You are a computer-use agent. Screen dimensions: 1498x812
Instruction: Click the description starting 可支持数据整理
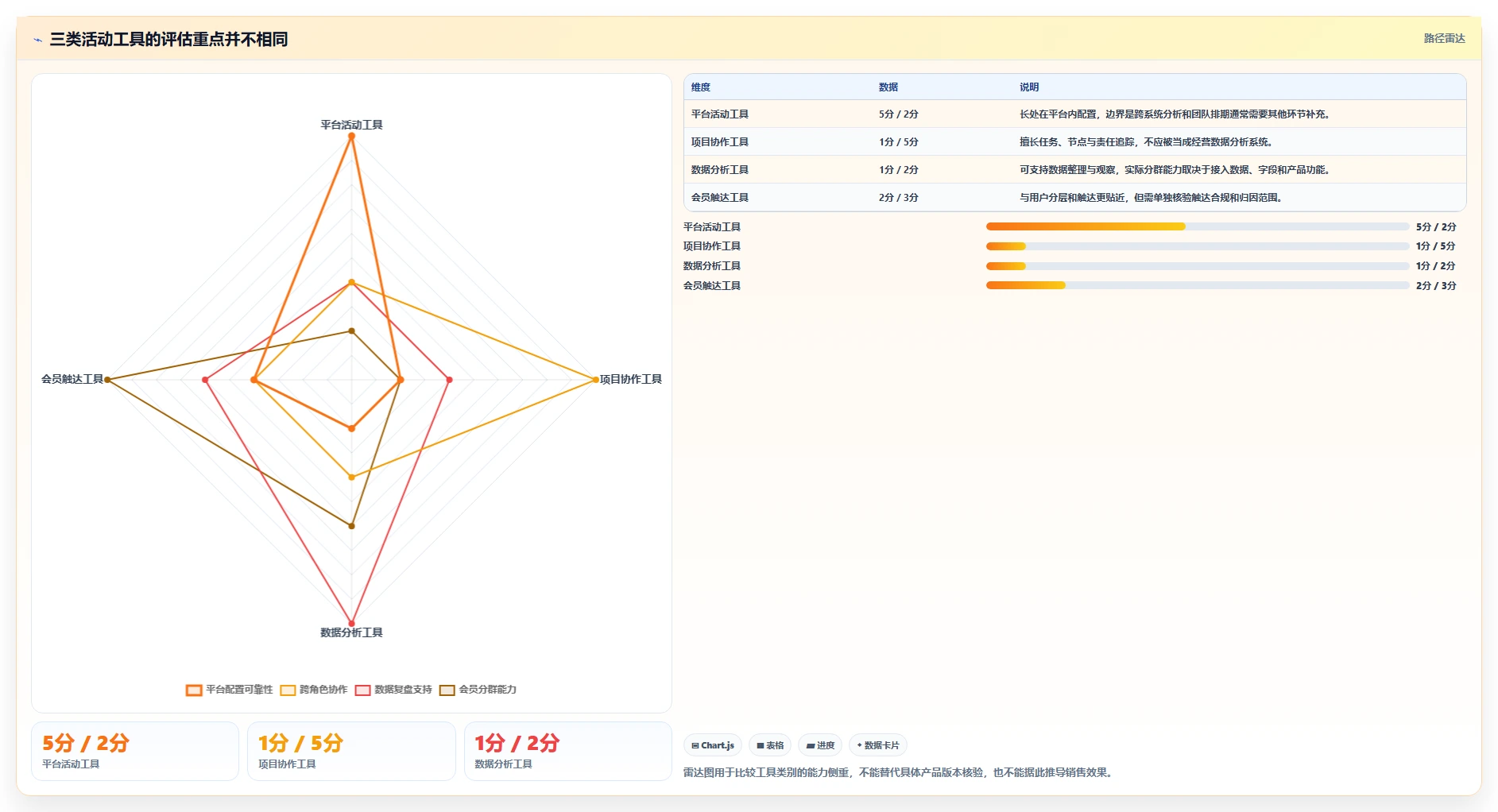1176,170
